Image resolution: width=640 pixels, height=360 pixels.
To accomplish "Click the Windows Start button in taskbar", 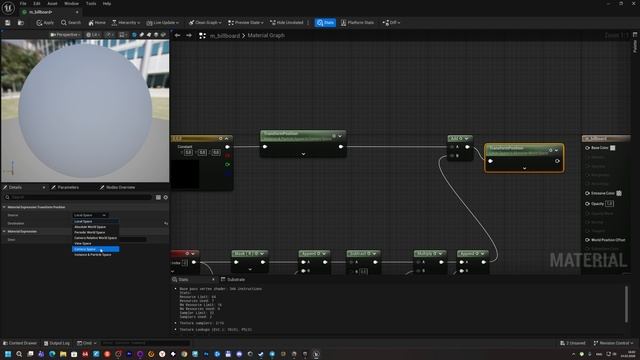I will click(8, 354).
